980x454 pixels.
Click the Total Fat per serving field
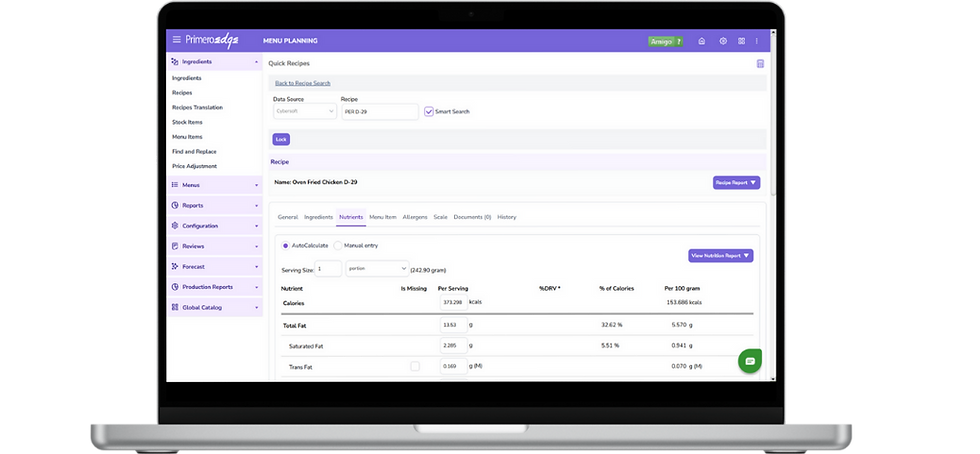coord(453,325)
